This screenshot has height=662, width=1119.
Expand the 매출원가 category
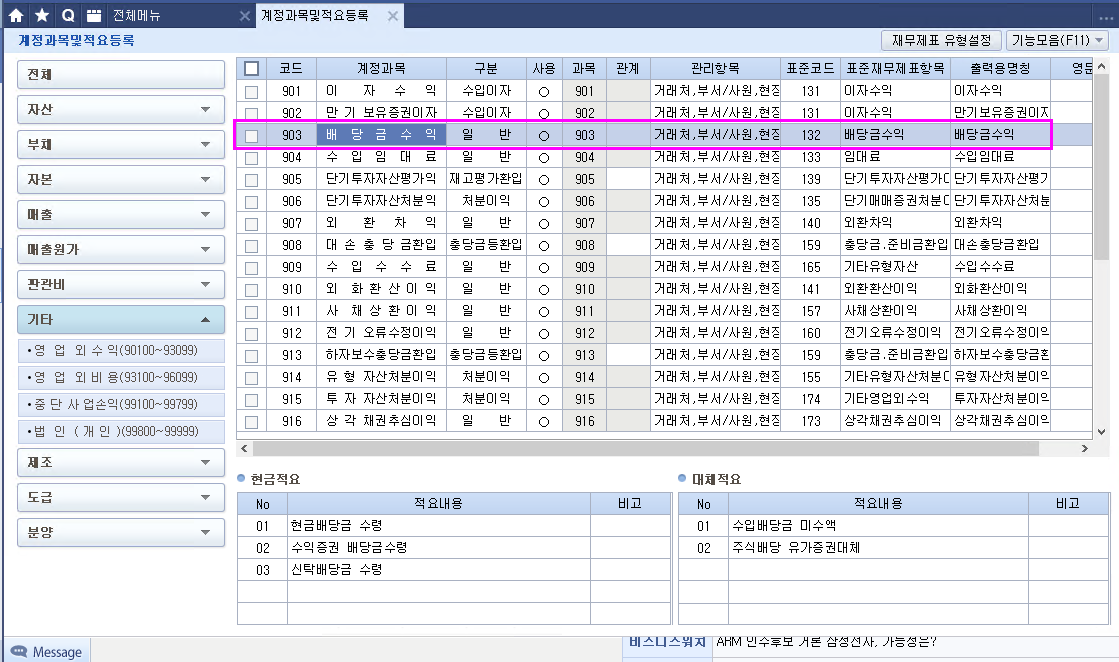121,249
